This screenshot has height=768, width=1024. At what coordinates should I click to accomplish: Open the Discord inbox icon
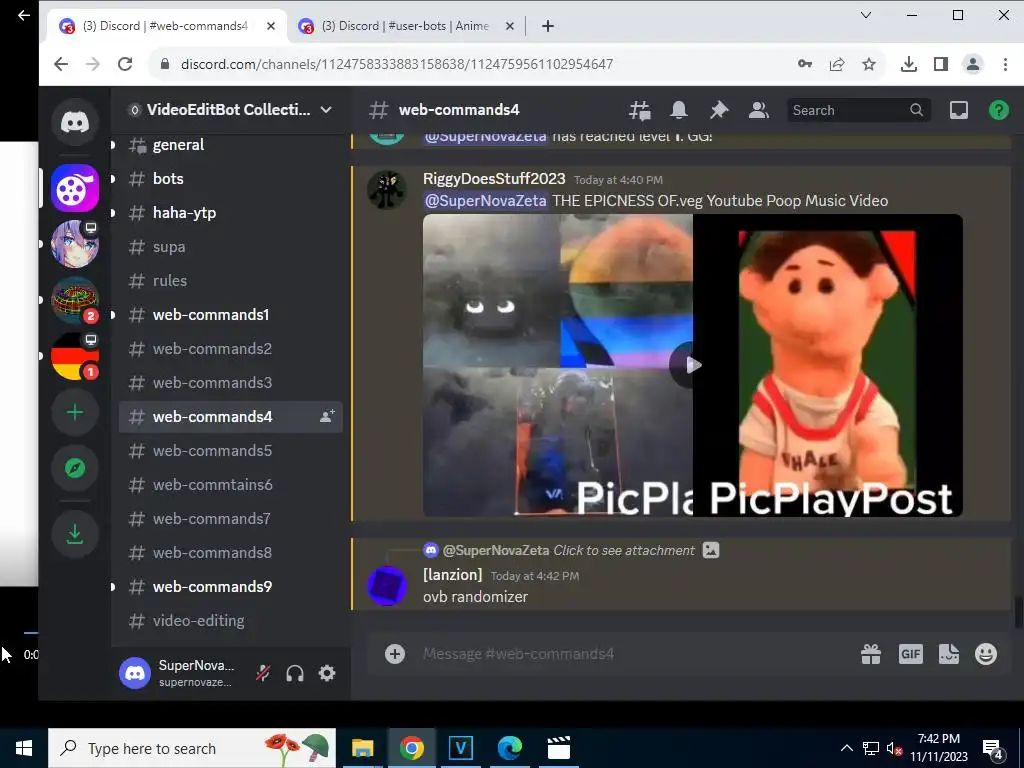[x=959, y=110]
